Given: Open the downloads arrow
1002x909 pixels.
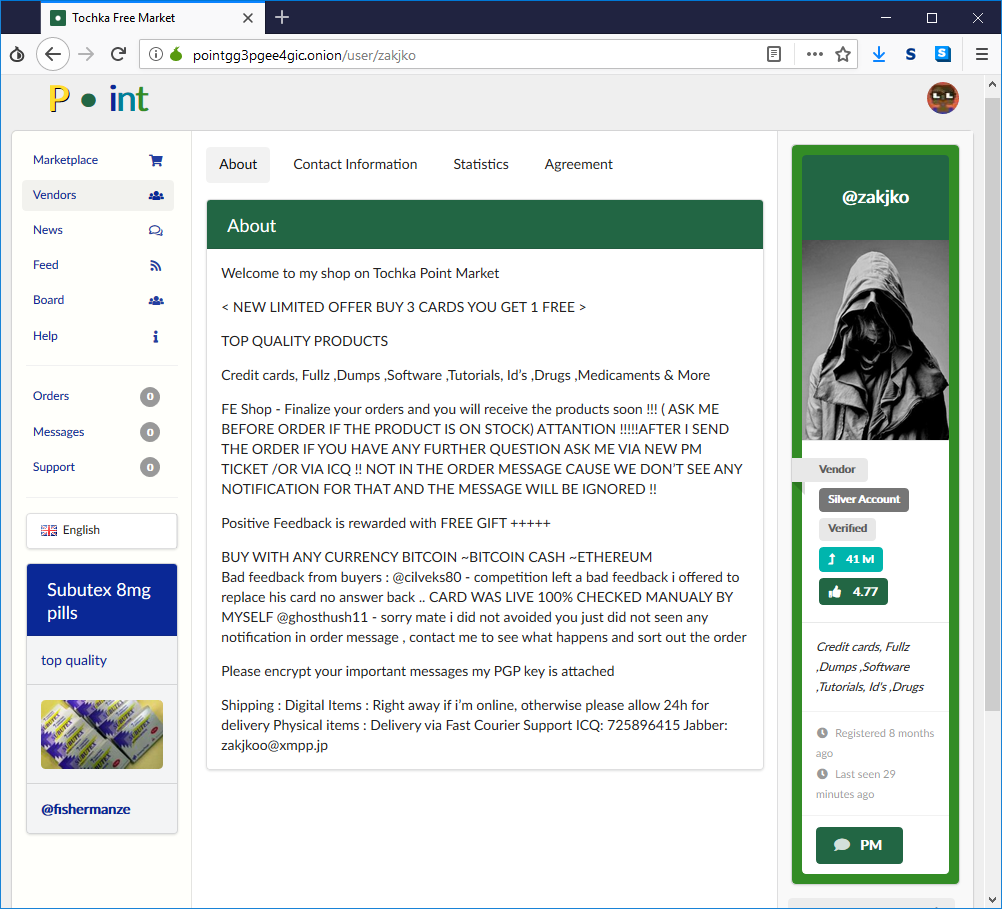Looking at the screenshot, I should pos(879,54).
